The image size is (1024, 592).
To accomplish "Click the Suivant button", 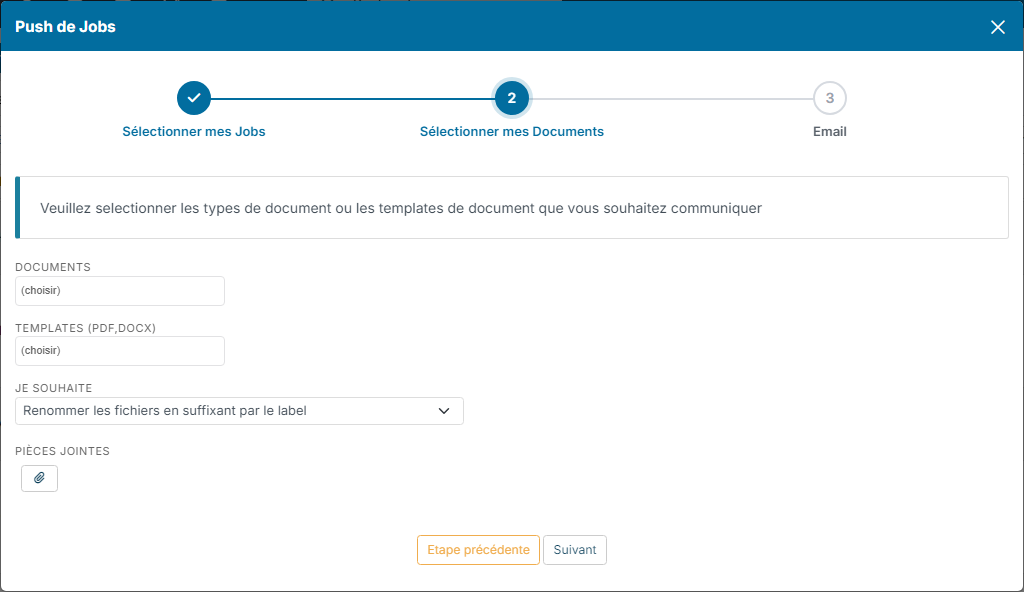I will coord(575,550).
